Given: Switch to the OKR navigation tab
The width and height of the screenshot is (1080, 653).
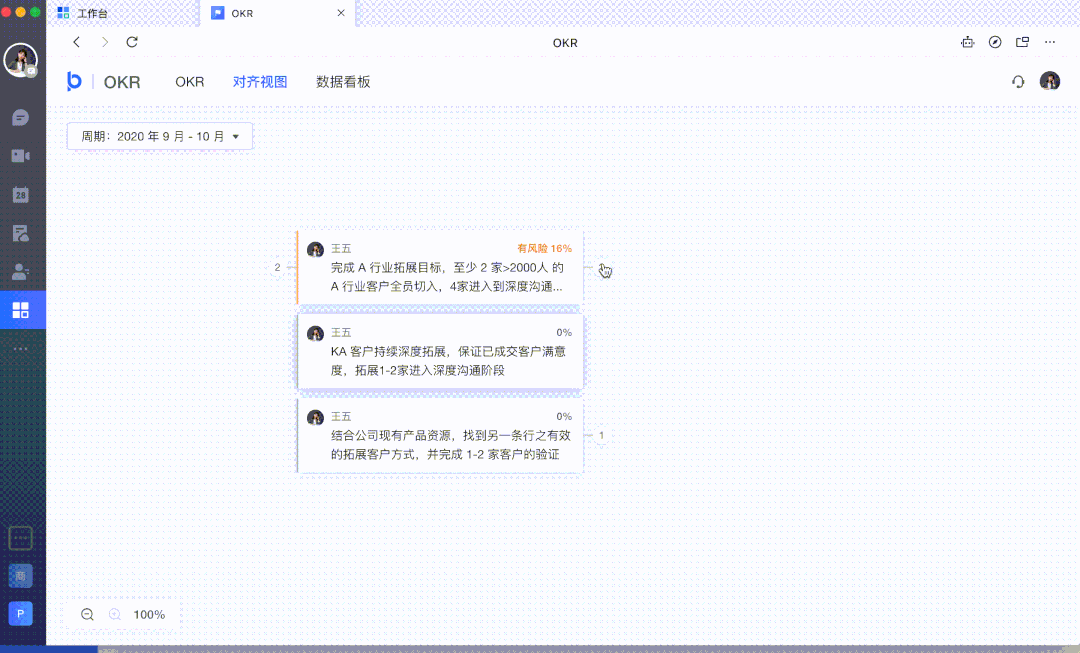Looking at the screenshot, I should [x=189, y=82].
